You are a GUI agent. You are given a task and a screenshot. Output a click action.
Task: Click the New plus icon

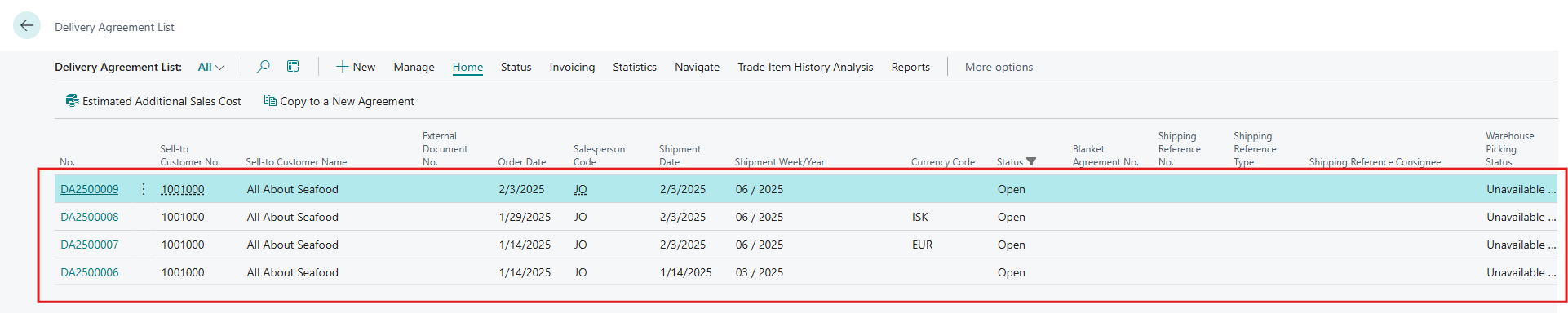point(343,67)
